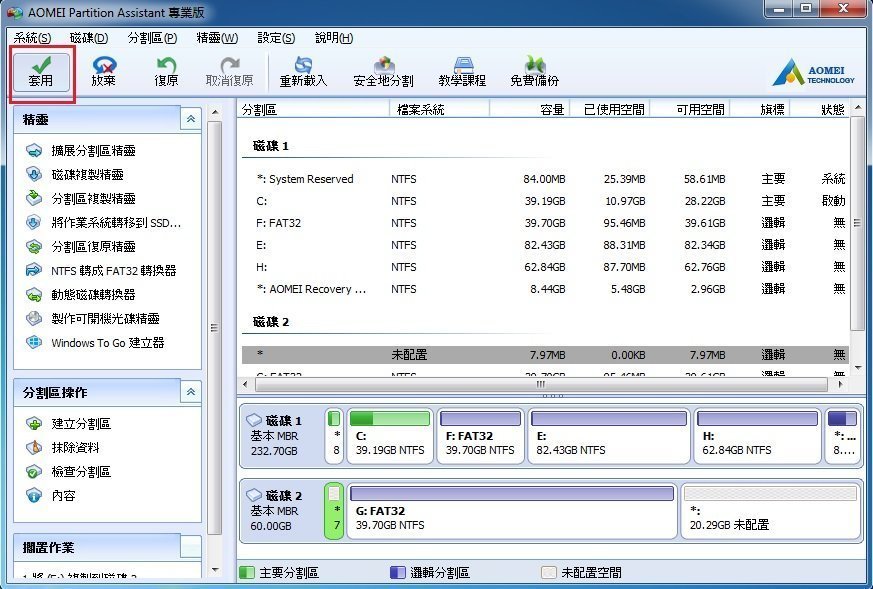Open the 磁碟(D) menu
This screenshot has height=589, width=873.
click(89, 38)
